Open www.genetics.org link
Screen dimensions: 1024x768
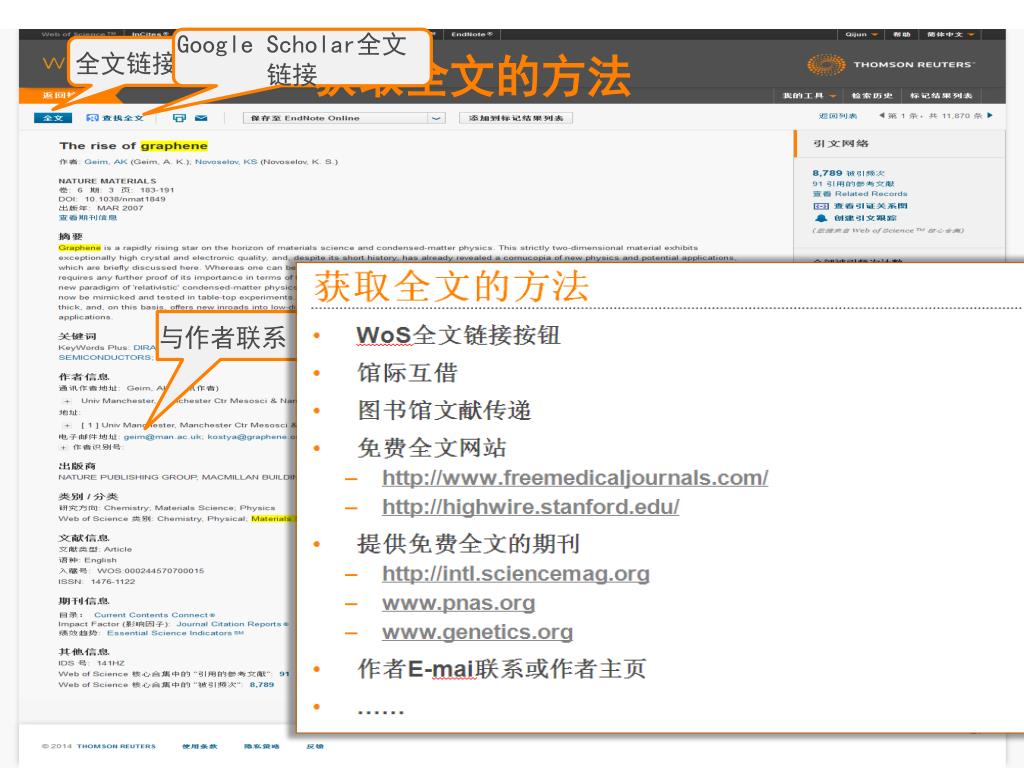coord(477,632)
